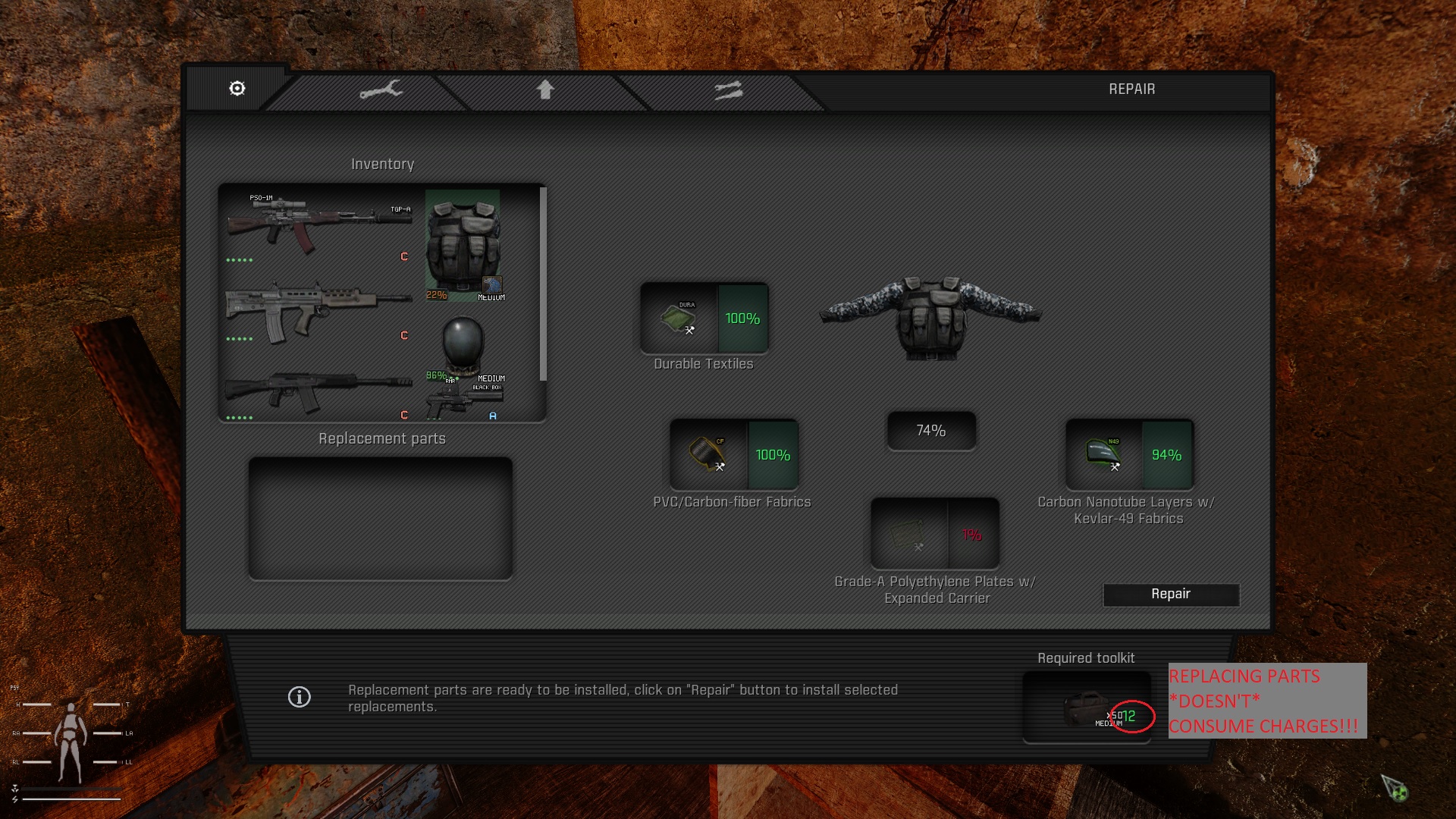
Task: Click the 74% overall condition indicator
Action: point(931,431)
